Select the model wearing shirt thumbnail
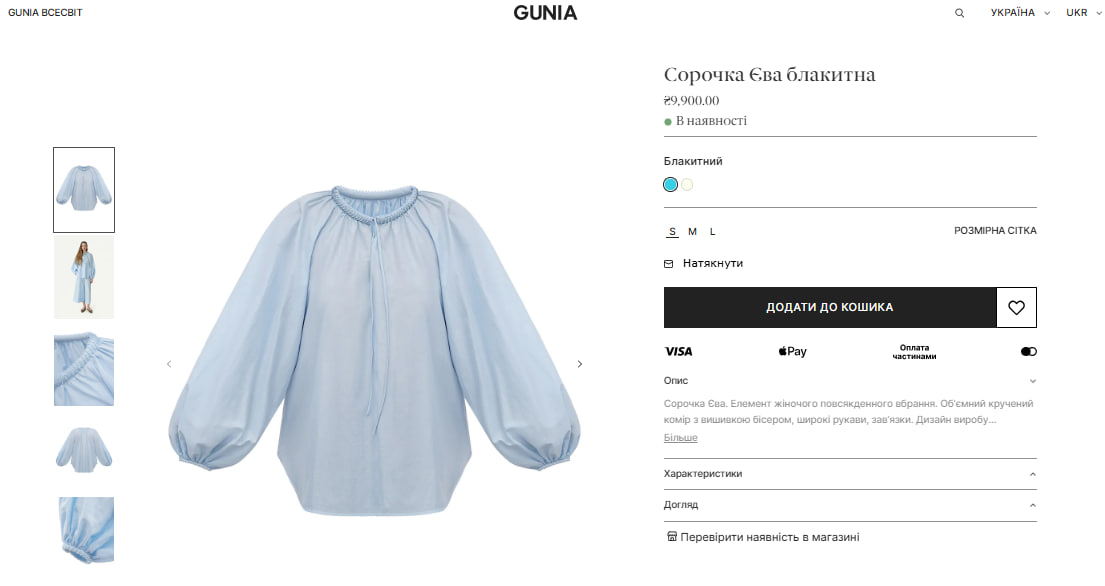 [x=84, y=277]
